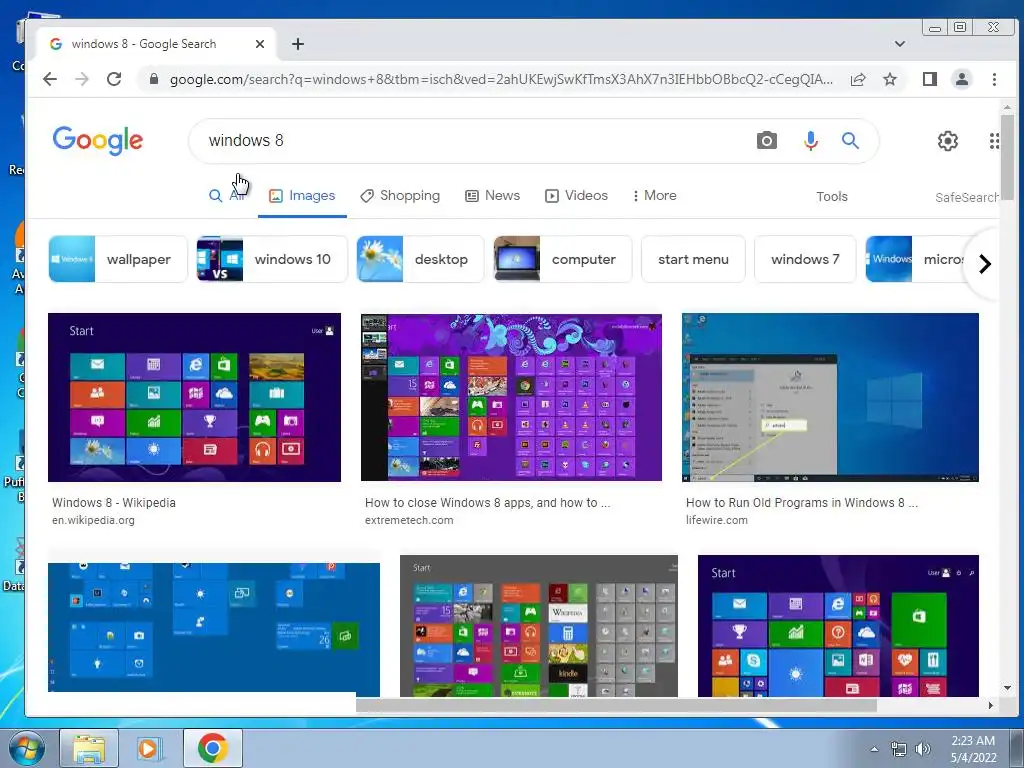Open the blue tiles all-apps image result
Viewport: 1024px width, 768px height.
pyautogui.click(x=214, y=627)
